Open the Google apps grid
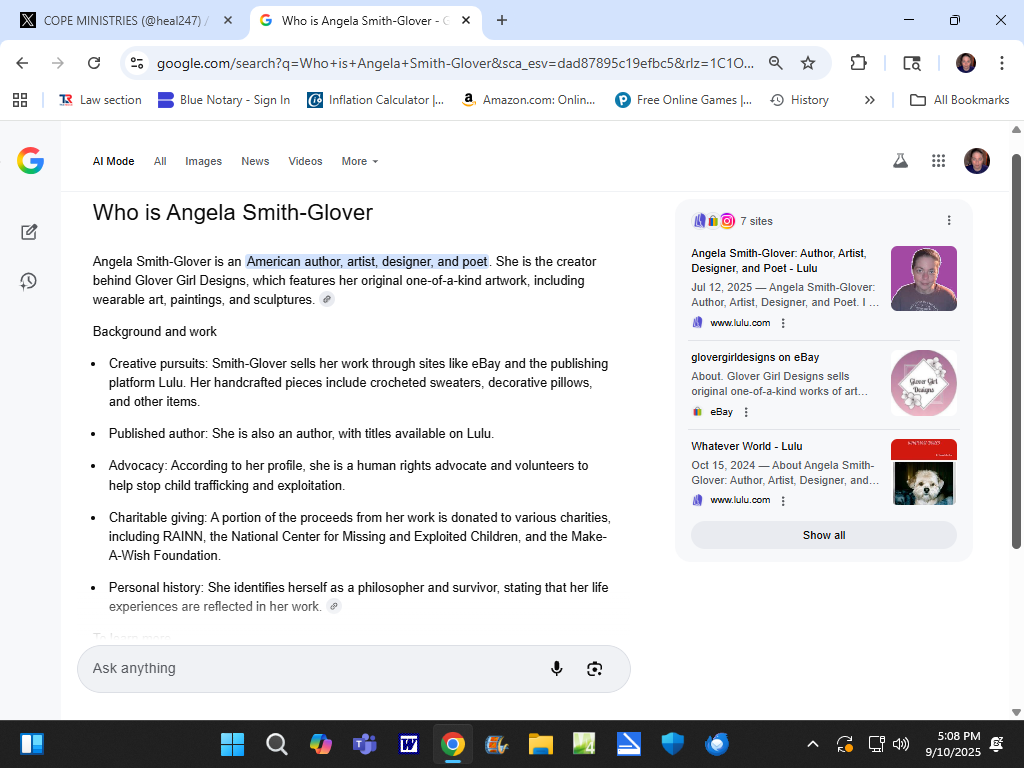 pyautogui.click(x=938, y=161)
